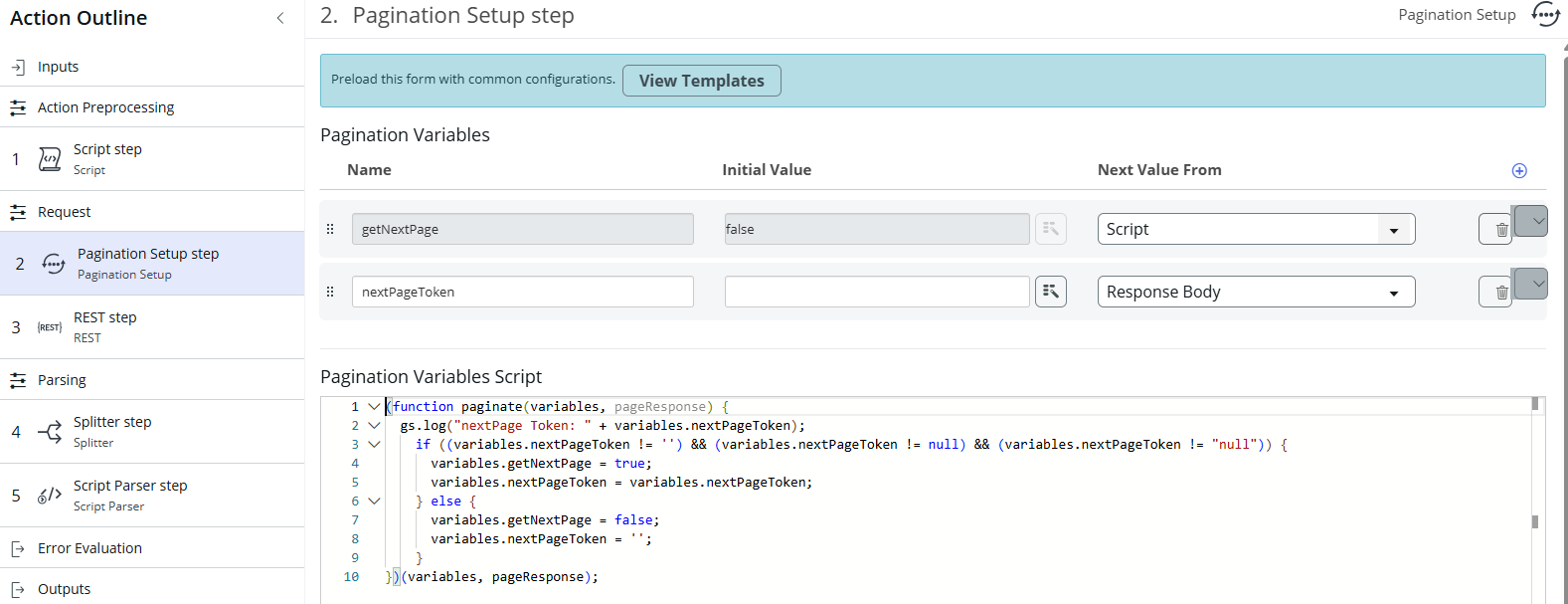Collapse the Action Outline panel
Screen dimensions: 1568x604
tap(280, 18)
